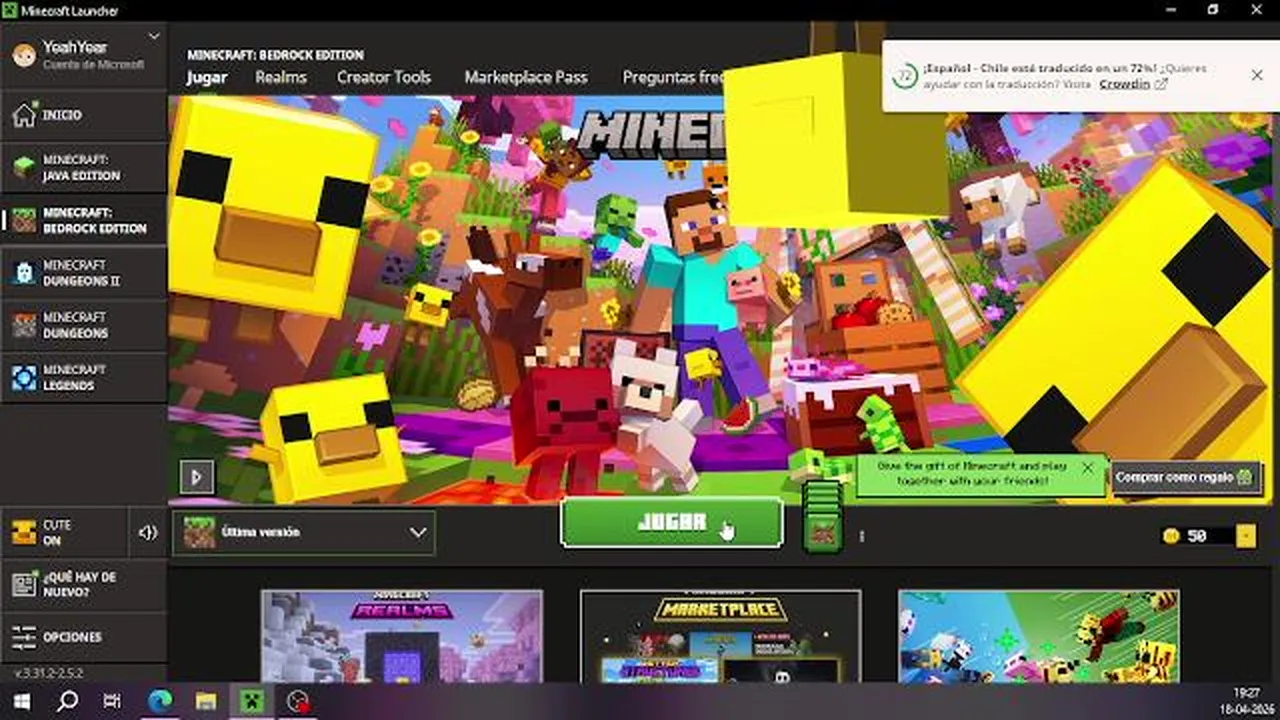Open the Marketplace promo thumbnail

pyautogui.click(x=720, y=637)
